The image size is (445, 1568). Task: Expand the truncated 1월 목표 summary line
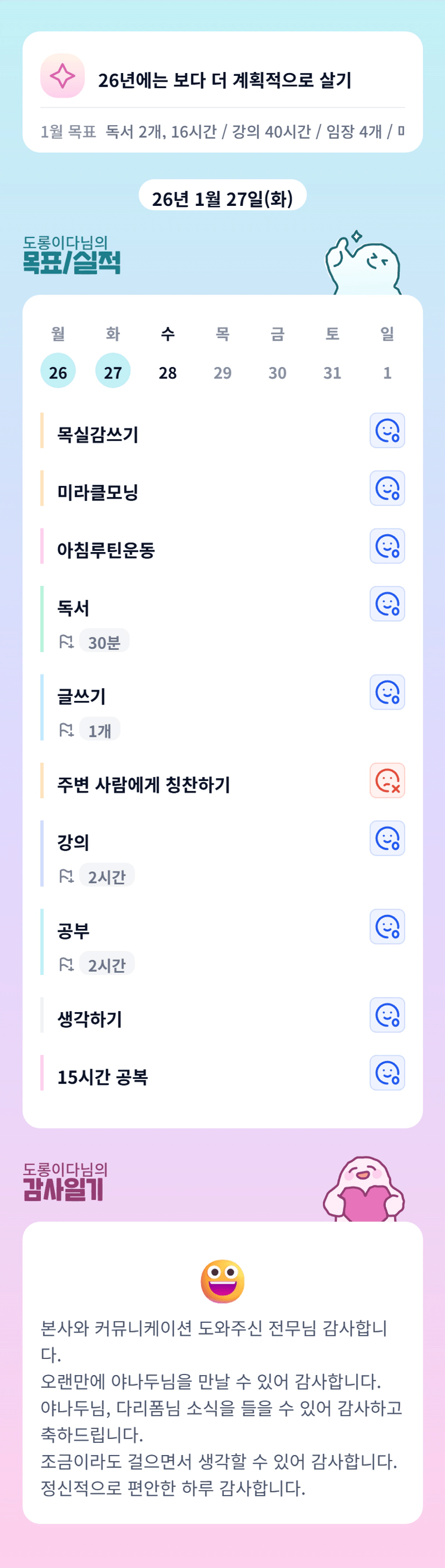[x=222, y=132]
